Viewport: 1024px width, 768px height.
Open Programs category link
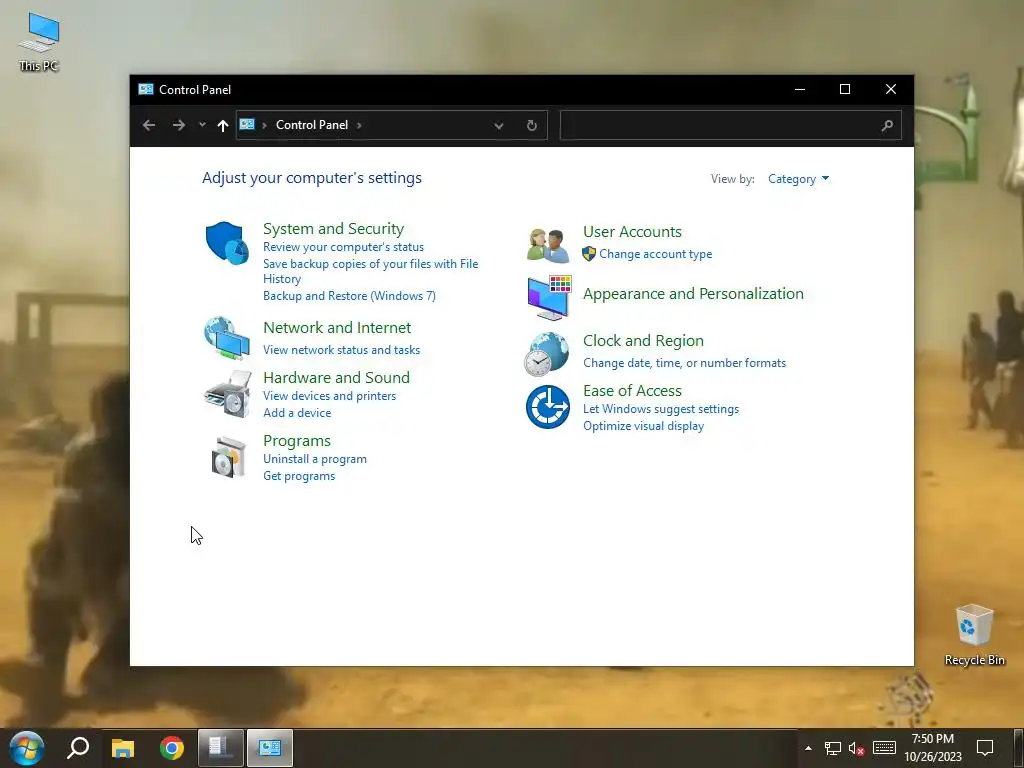296,441
